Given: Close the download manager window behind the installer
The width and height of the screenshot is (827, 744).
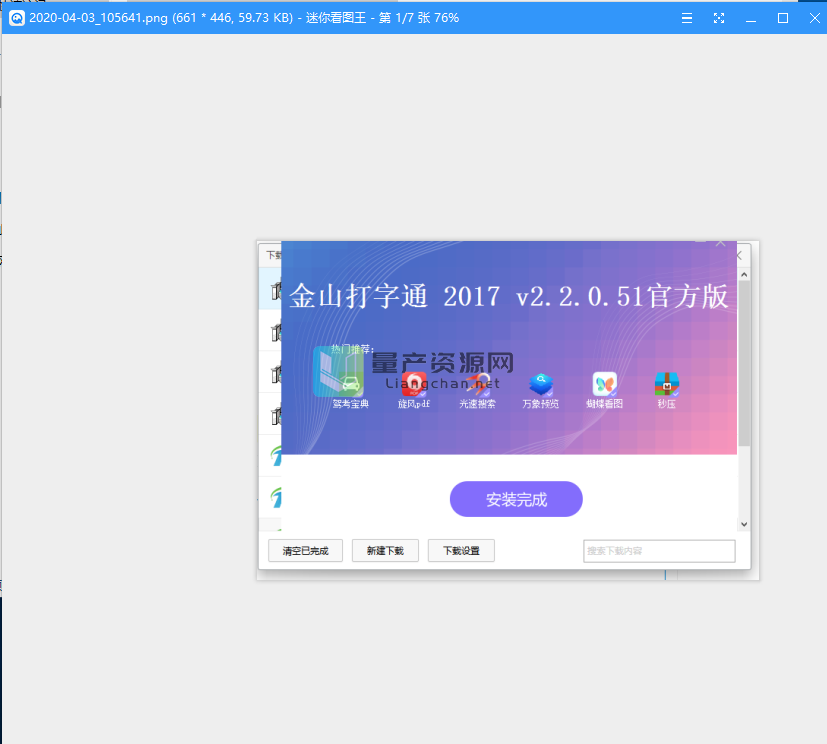Looking at the screenshot, I should point(739,256).
